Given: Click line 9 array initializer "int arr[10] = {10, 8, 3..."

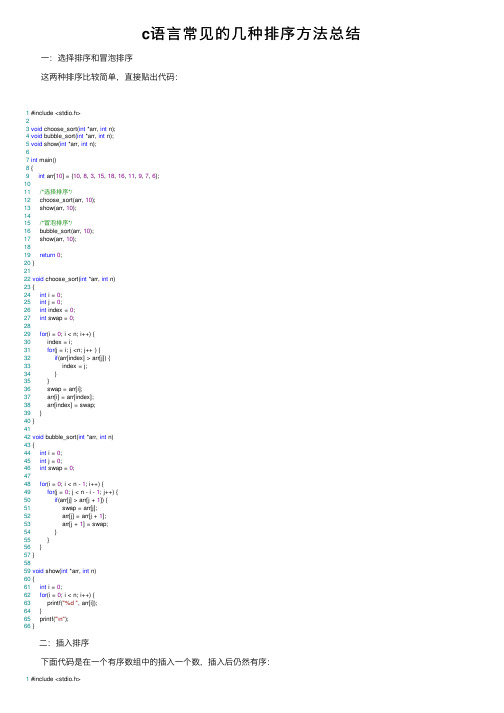Looking at the screenshot, I should 99,176.
